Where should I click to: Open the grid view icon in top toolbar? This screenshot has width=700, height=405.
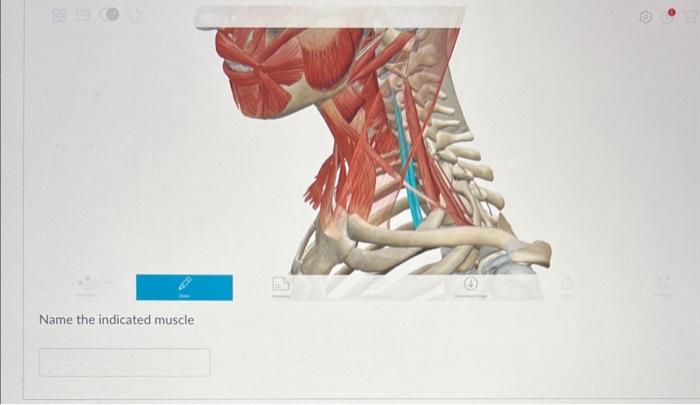click(x=59, y=16)
